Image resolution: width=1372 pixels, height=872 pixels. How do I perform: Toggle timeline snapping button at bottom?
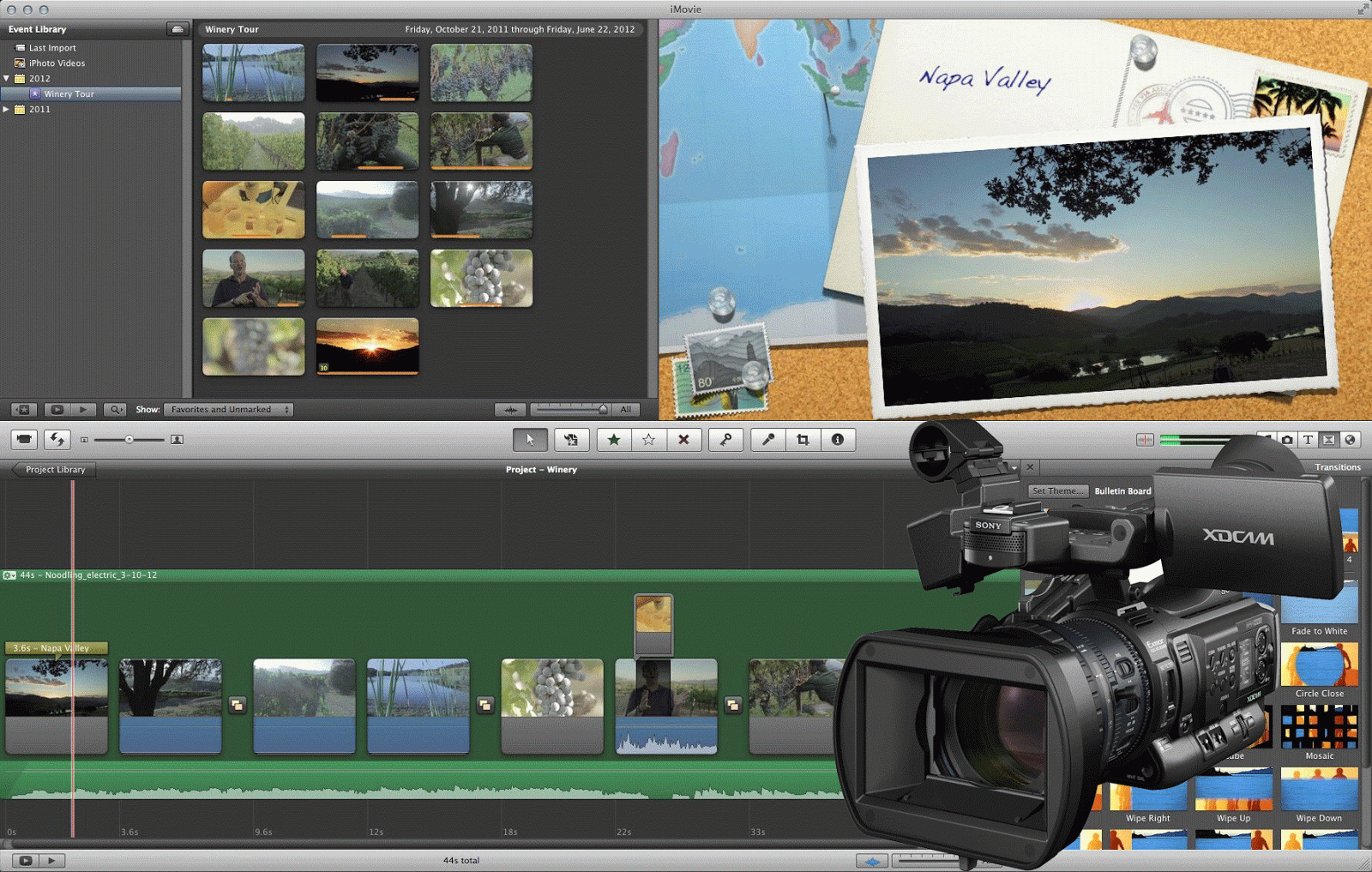click(872, 860)
